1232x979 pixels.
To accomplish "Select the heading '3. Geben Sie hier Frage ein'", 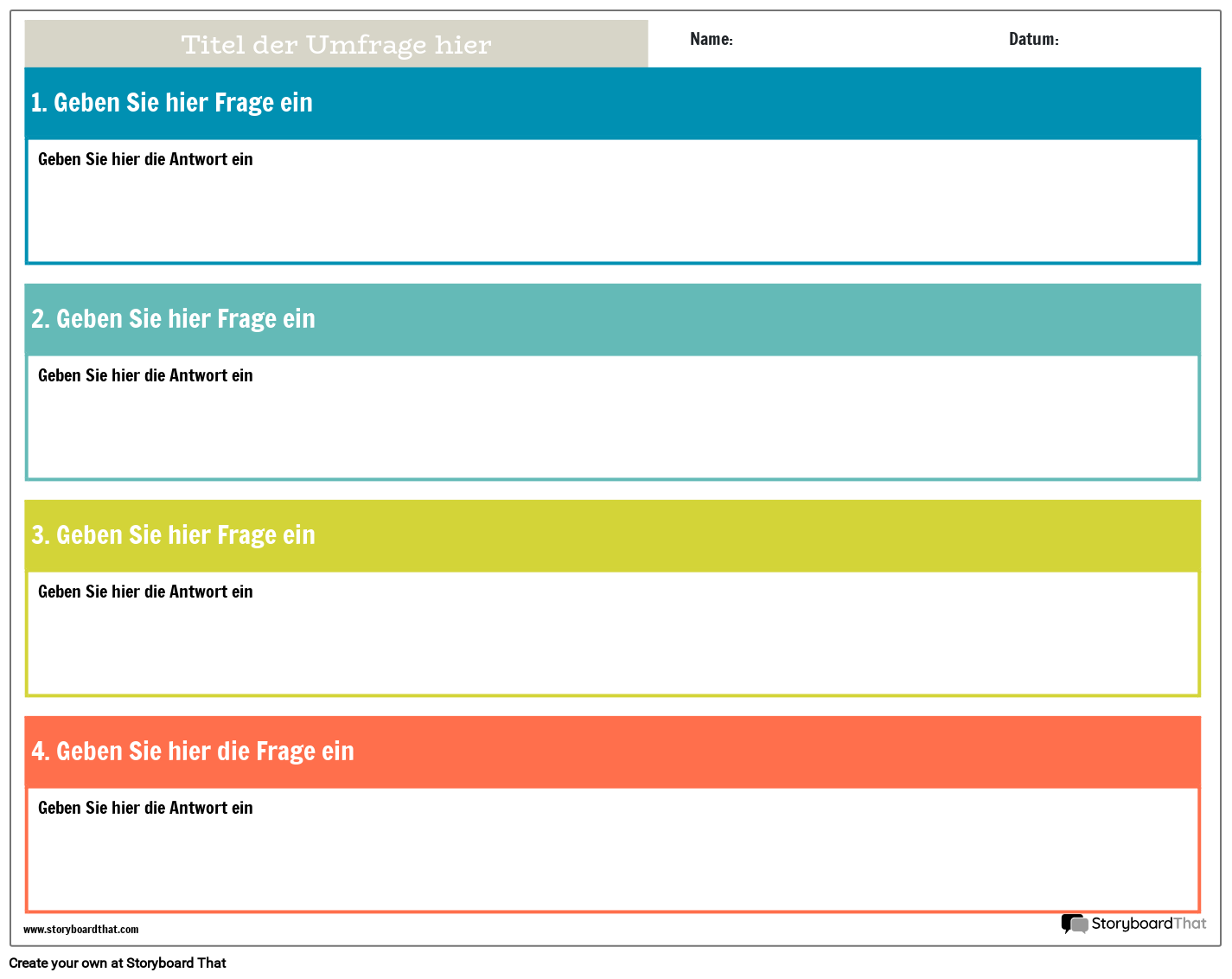I will (174, 534).
